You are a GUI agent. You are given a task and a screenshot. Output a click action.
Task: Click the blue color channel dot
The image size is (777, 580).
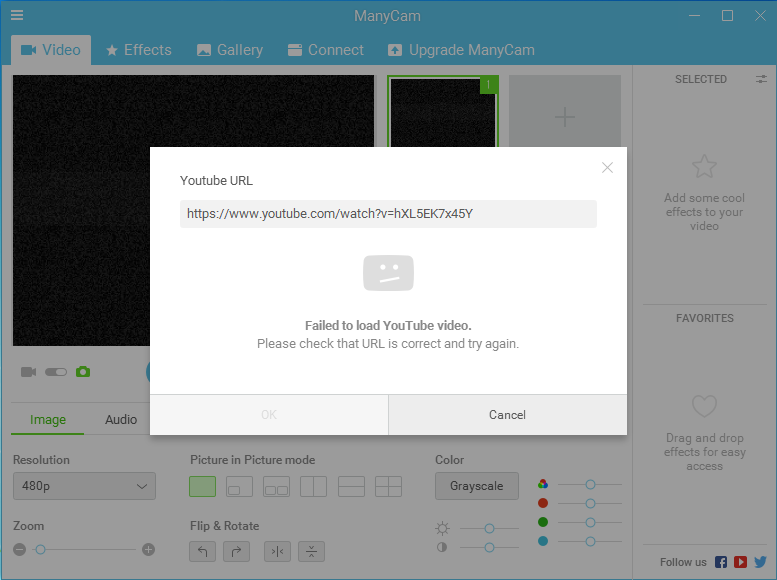(543, 541)
